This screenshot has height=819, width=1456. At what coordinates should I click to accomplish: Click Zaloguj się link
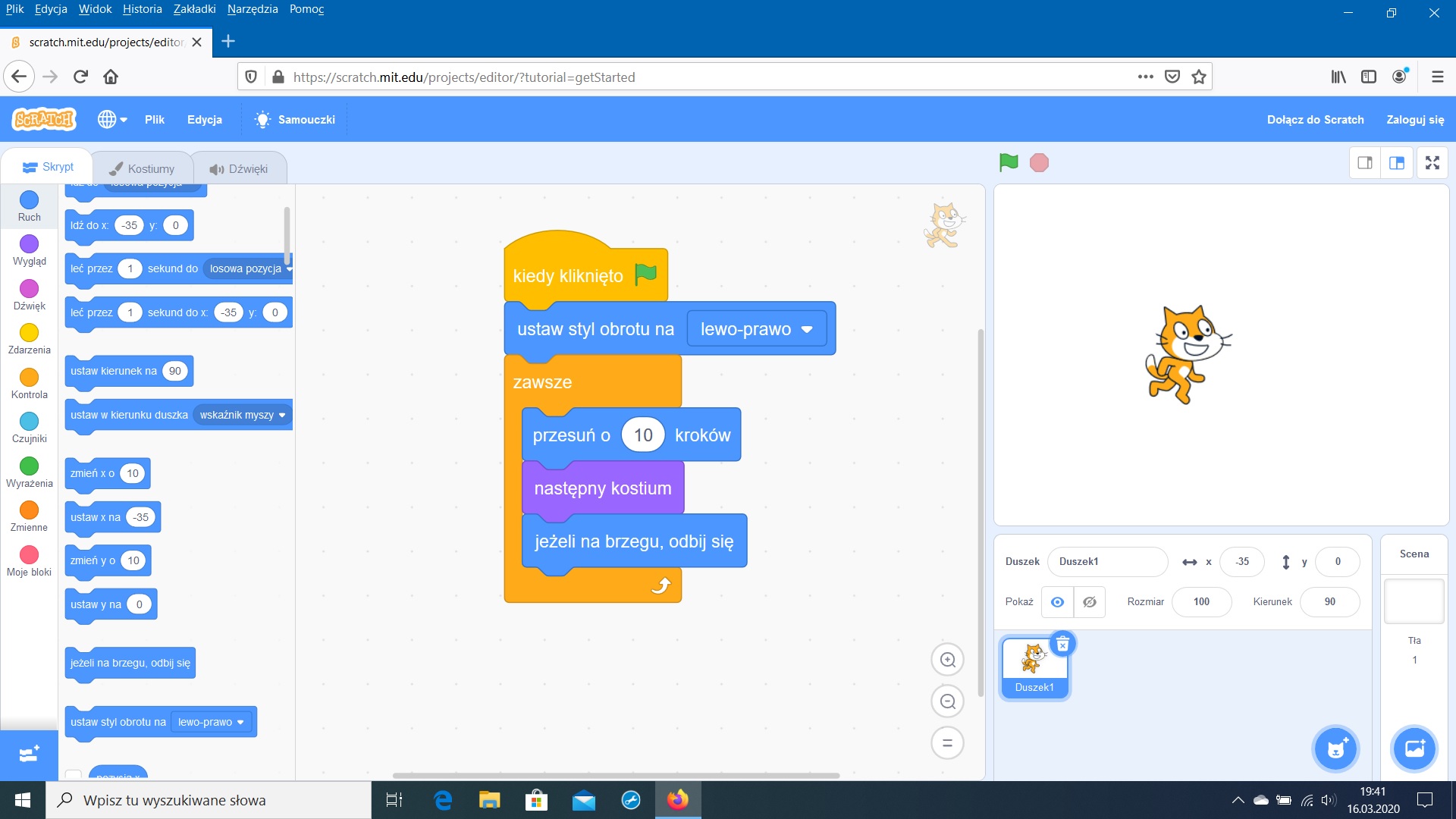point(1415,119)
